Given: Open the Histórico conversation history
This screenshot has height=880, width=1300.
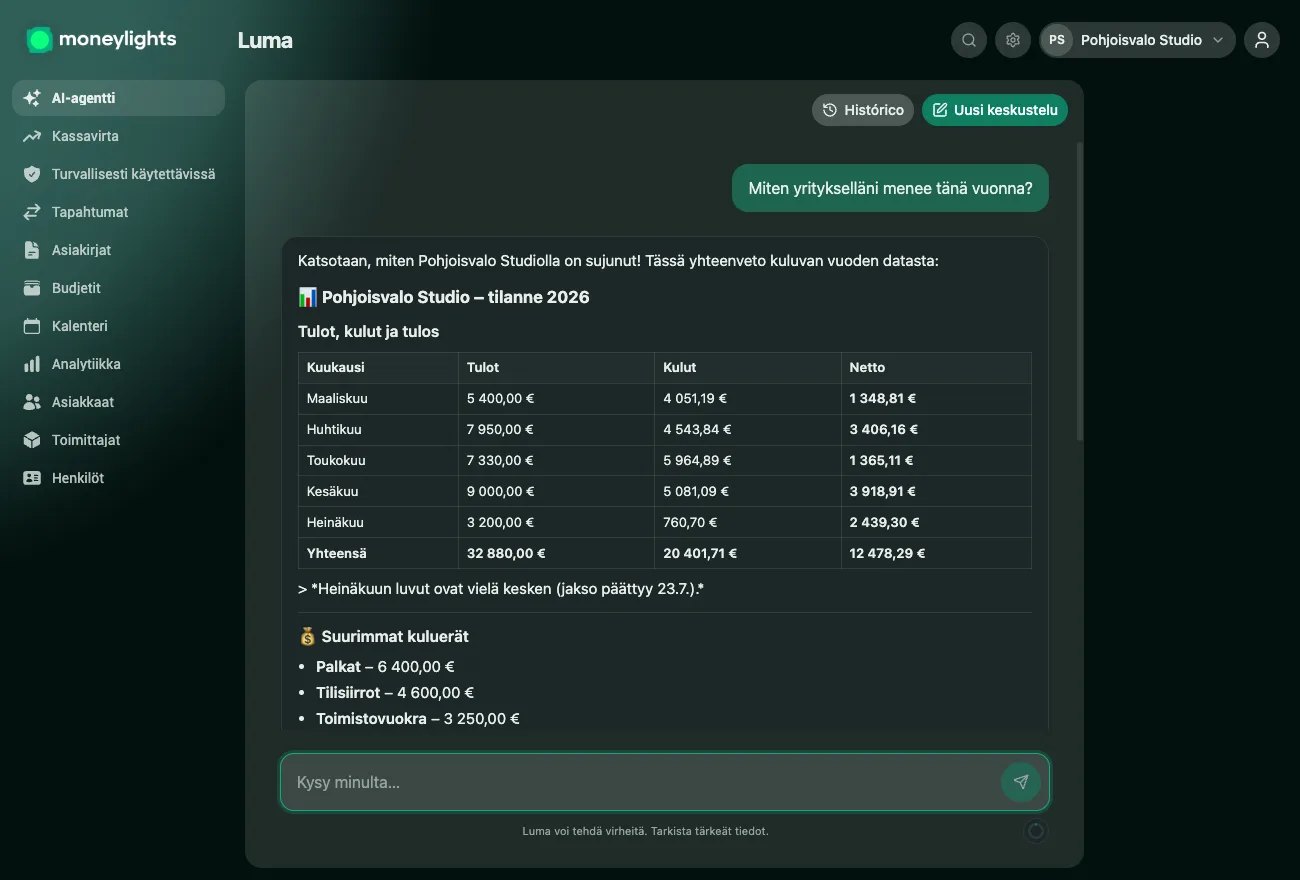Looking at the screenshot, I should click(863, 110).
